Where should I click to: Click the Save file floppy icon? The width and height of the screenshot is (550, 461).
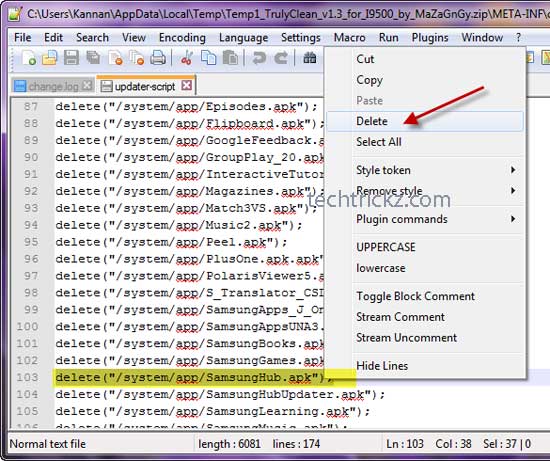(71, 58)
